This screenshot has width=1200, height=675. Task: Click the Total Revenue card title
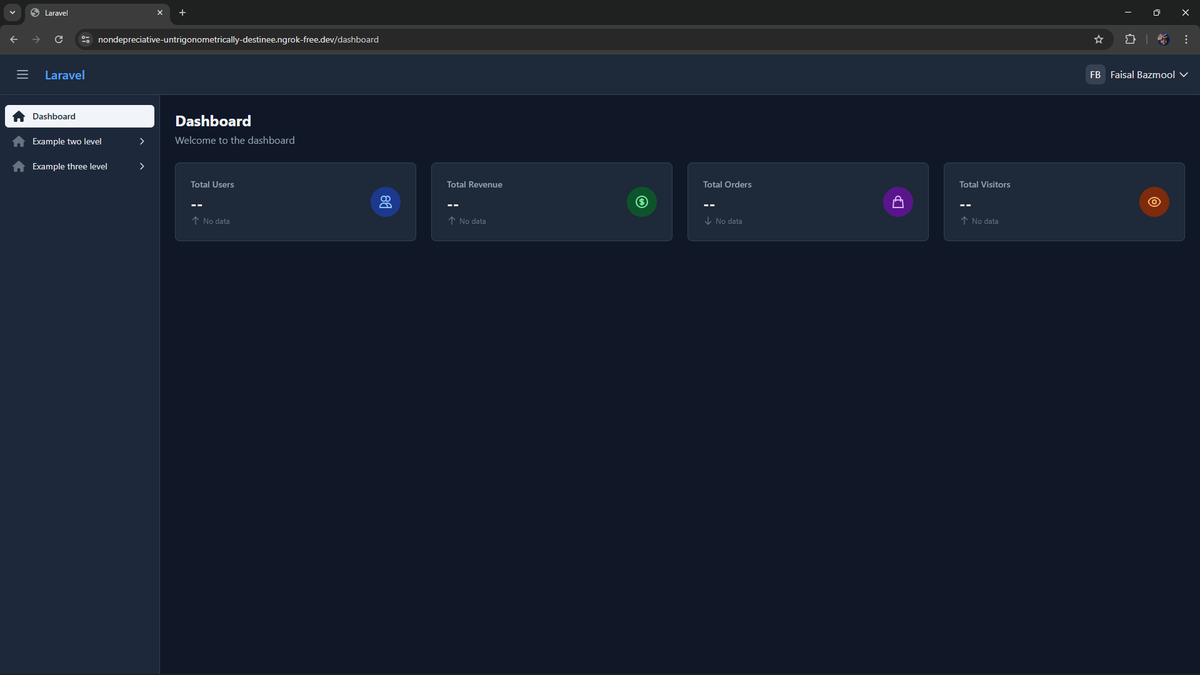[474, 184]
